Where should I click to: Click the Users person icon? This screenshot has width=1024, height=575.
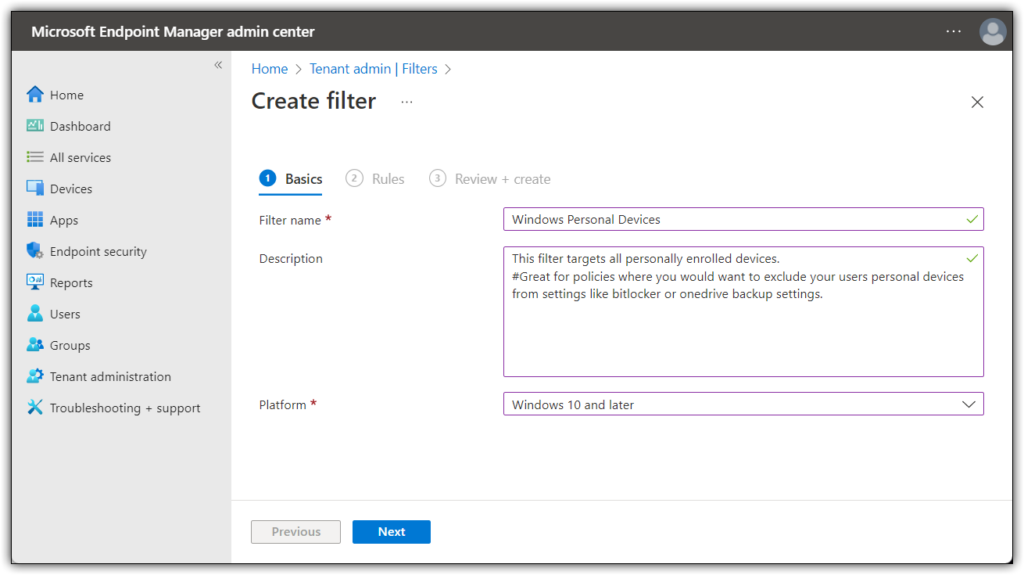pyautogui.click(x=35, y=314)
